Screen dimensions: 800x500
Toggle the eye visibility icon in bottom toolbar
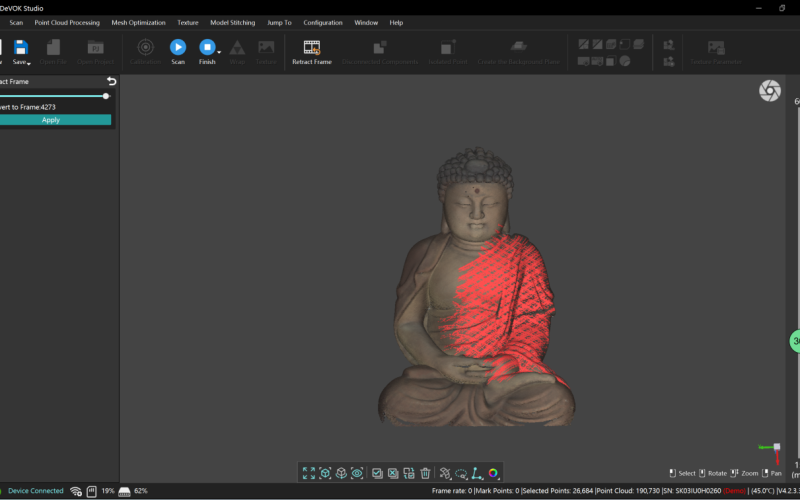point(357,473)
